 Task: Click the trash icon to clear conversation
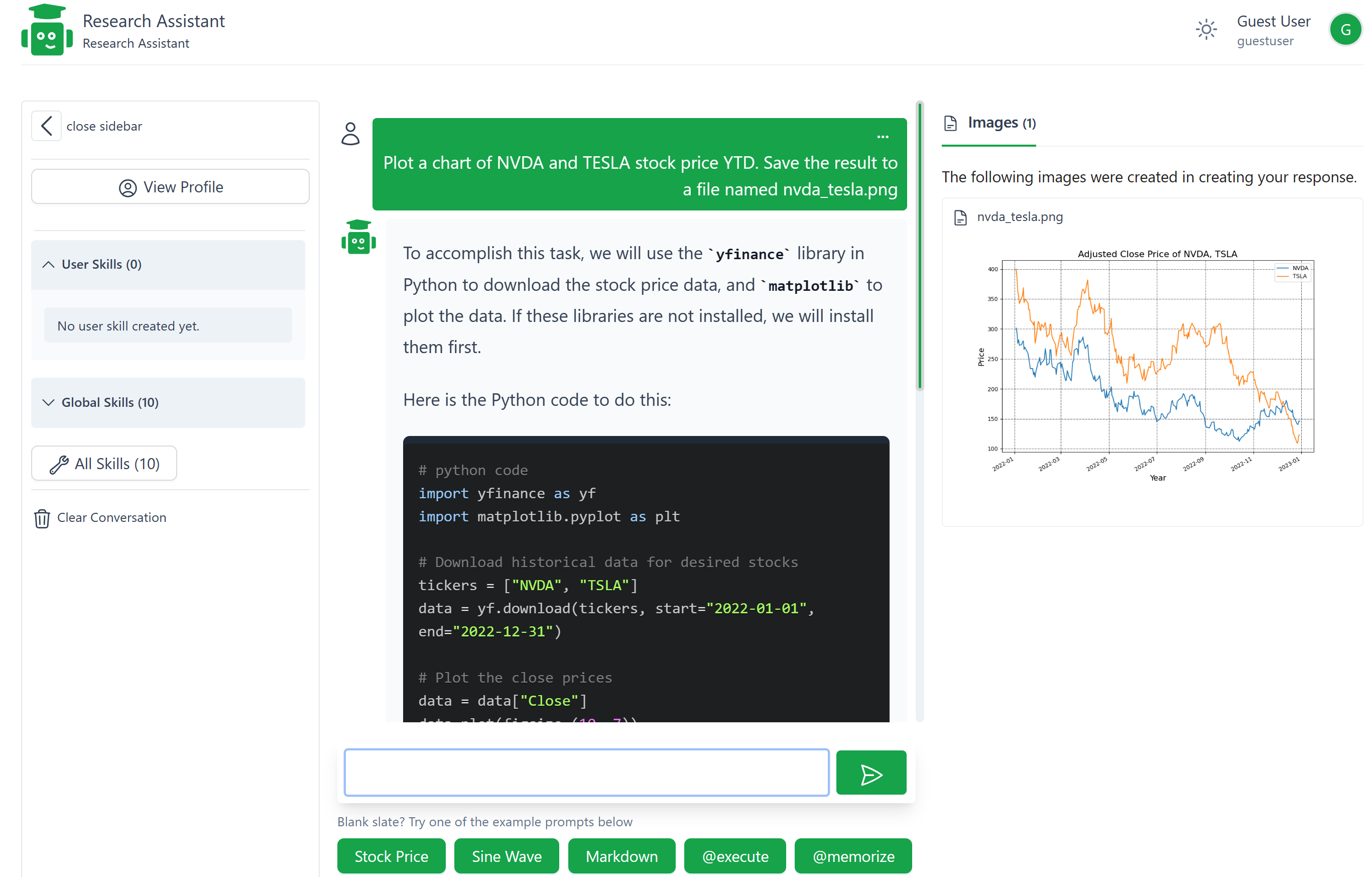(42, 518)
